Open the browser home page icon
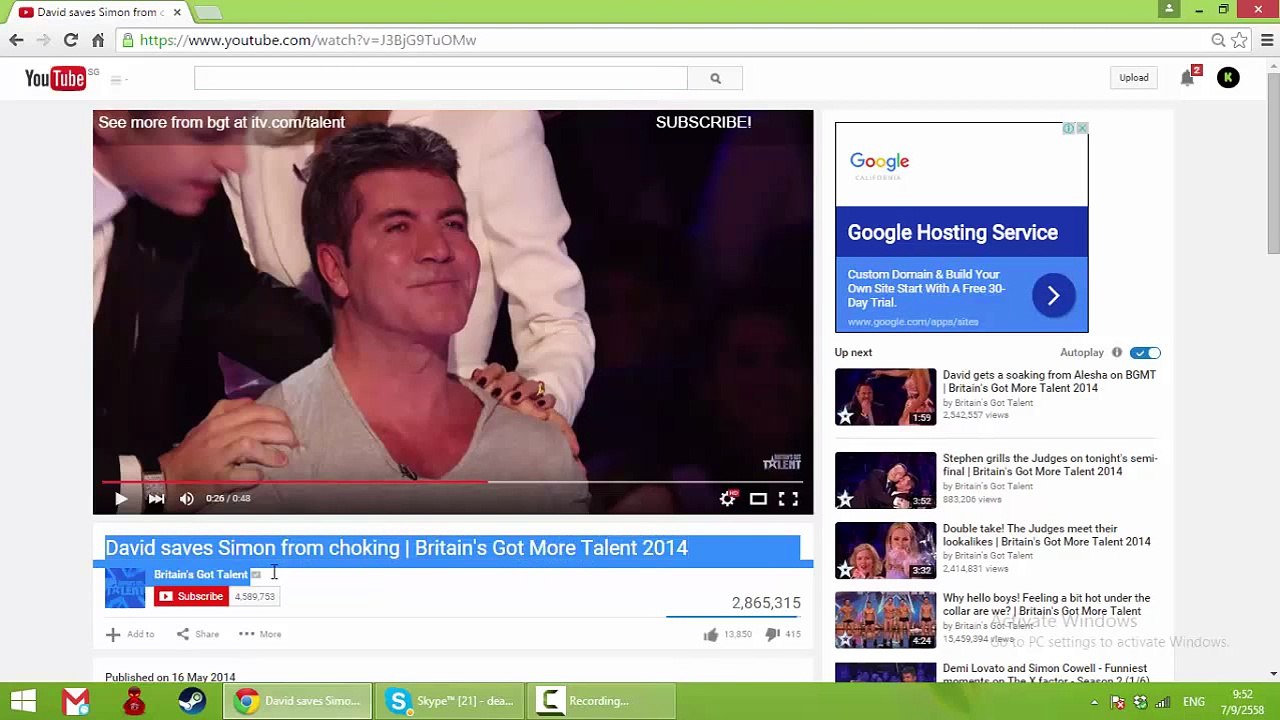This screenshot has width=1280, height=720. [x=98, y=40]
